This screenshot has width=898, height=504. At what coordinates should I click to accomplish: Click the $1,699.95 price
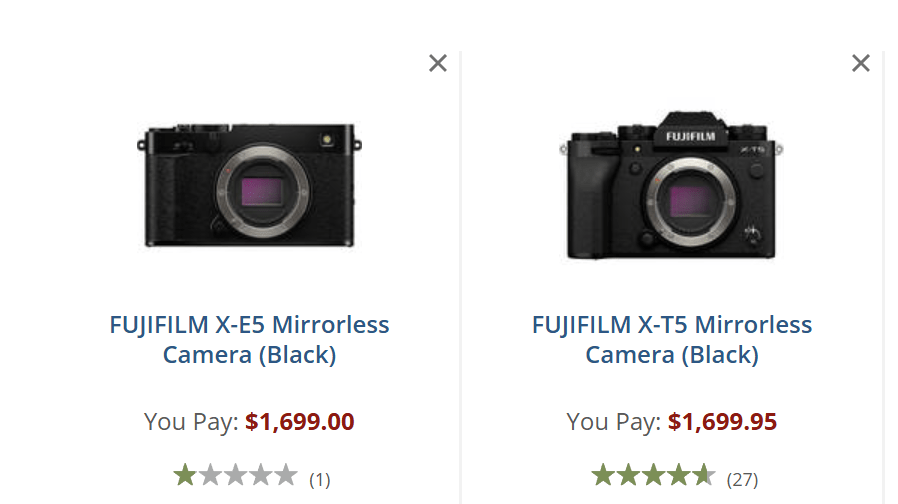[x=722, y=422]
